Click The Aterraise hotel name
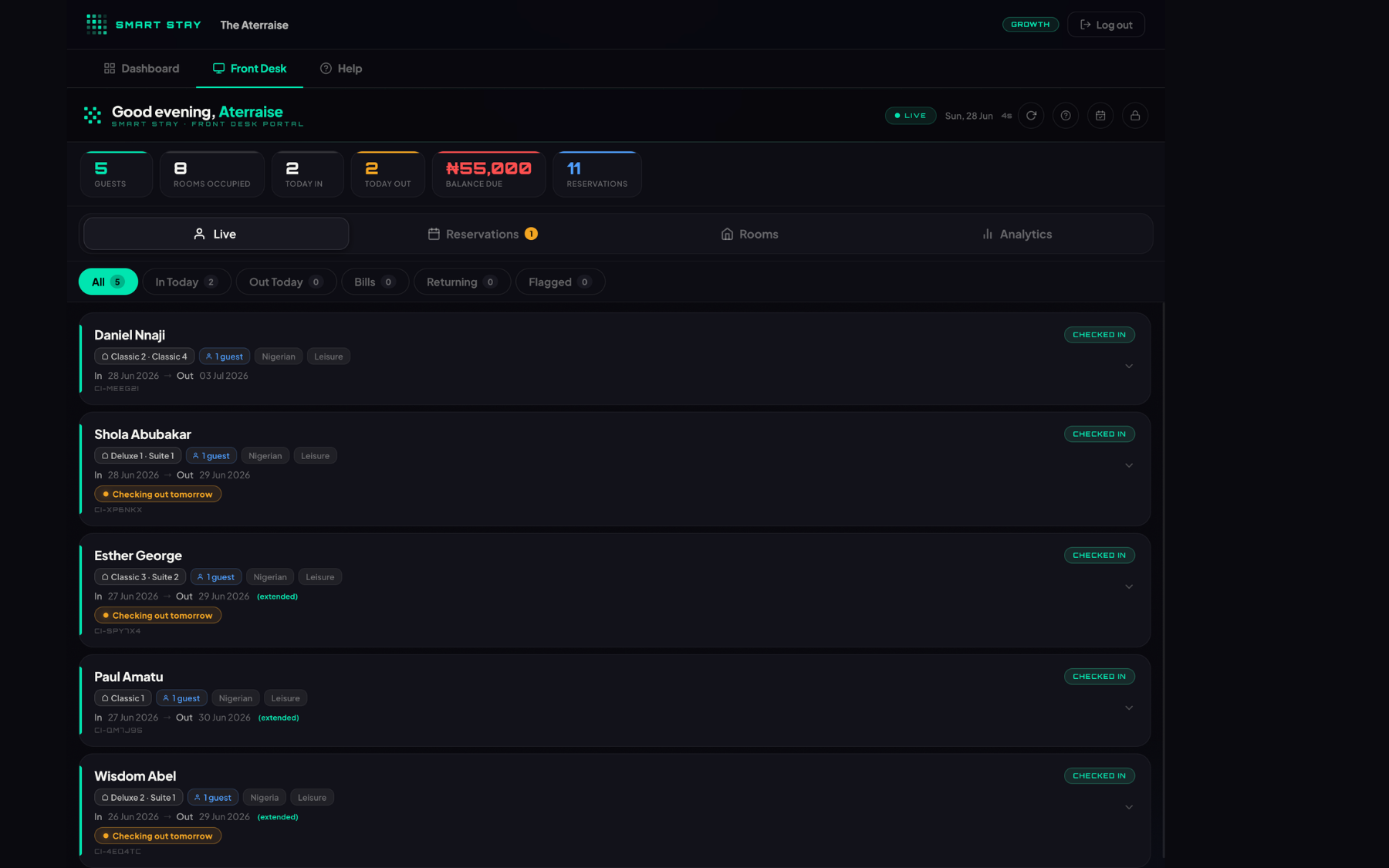Viewport: 1389px width, 868px height. [x=255, y=25]
